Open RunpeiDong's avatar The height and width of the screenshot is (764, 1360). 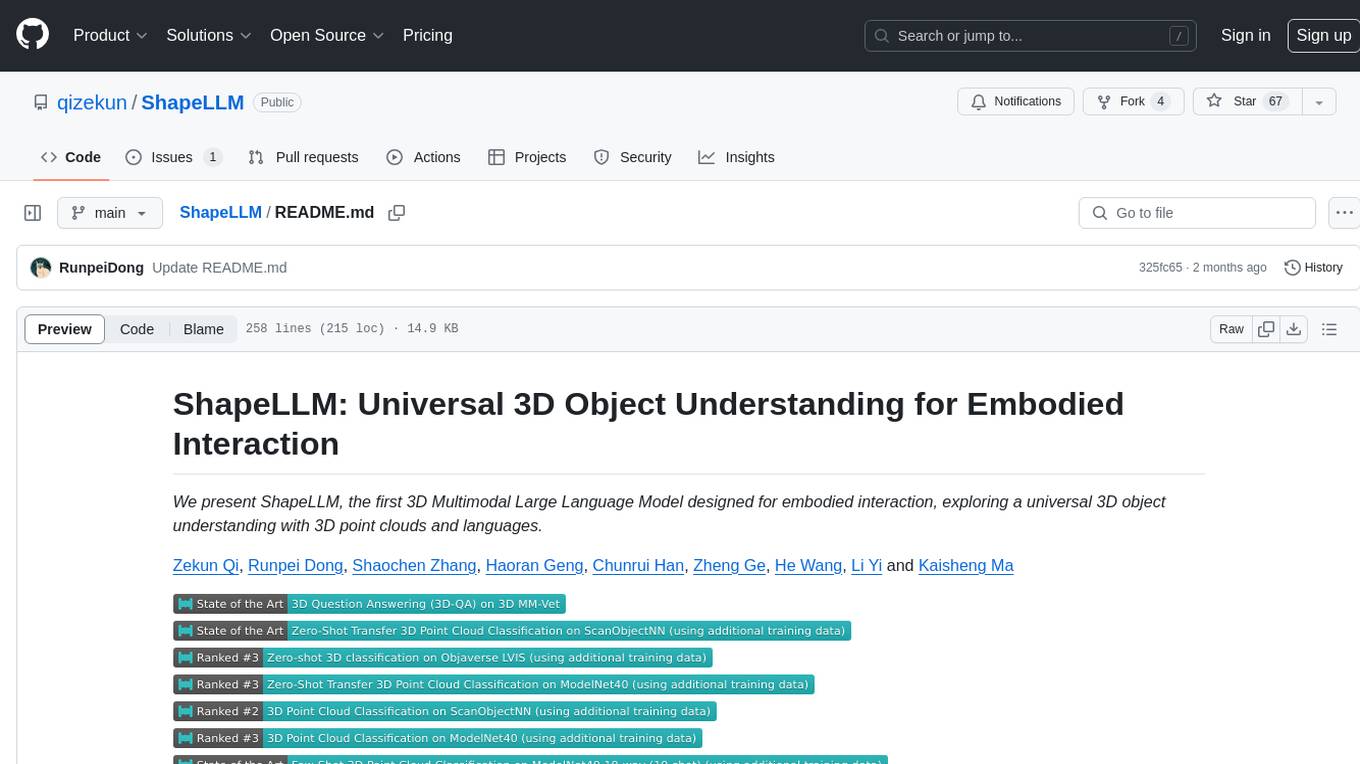[41, 268]
